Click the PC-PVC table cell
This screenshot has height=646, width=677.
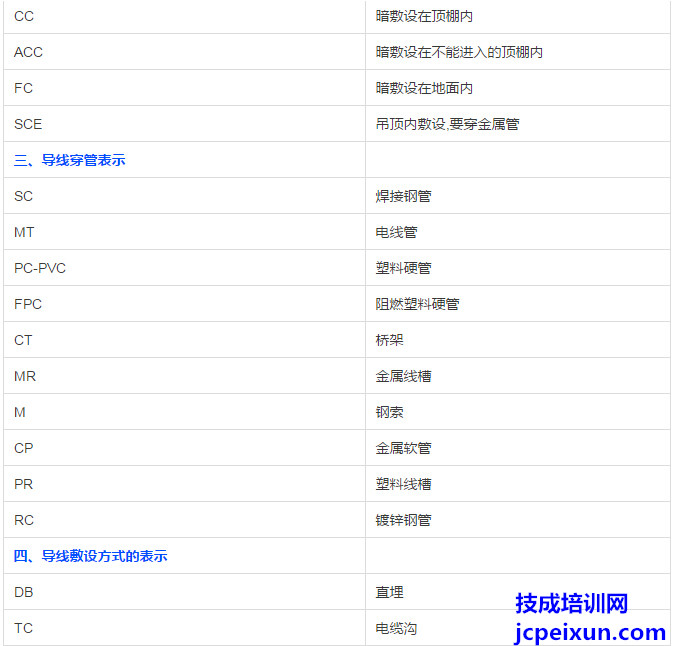tap(40, 268)
